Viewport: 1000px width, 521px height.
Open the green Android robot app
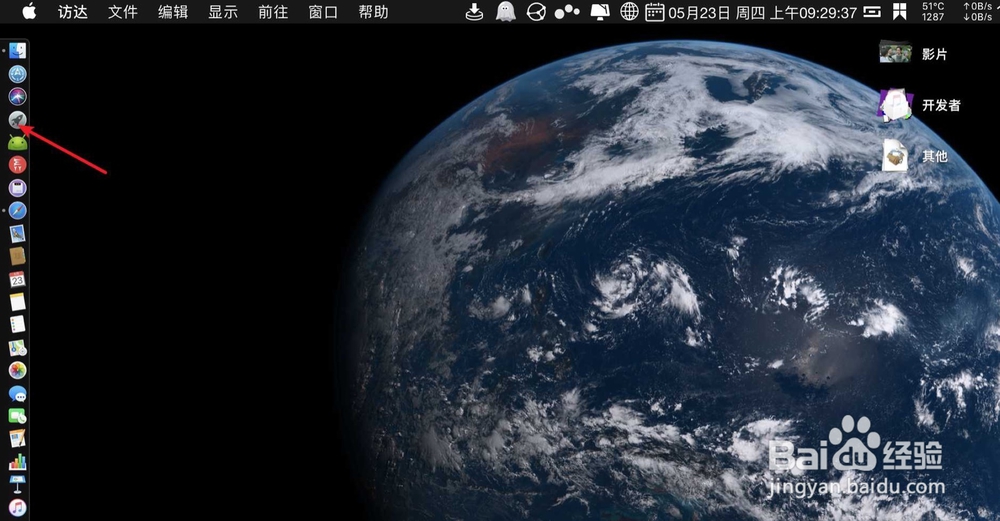tap(17, 142)
